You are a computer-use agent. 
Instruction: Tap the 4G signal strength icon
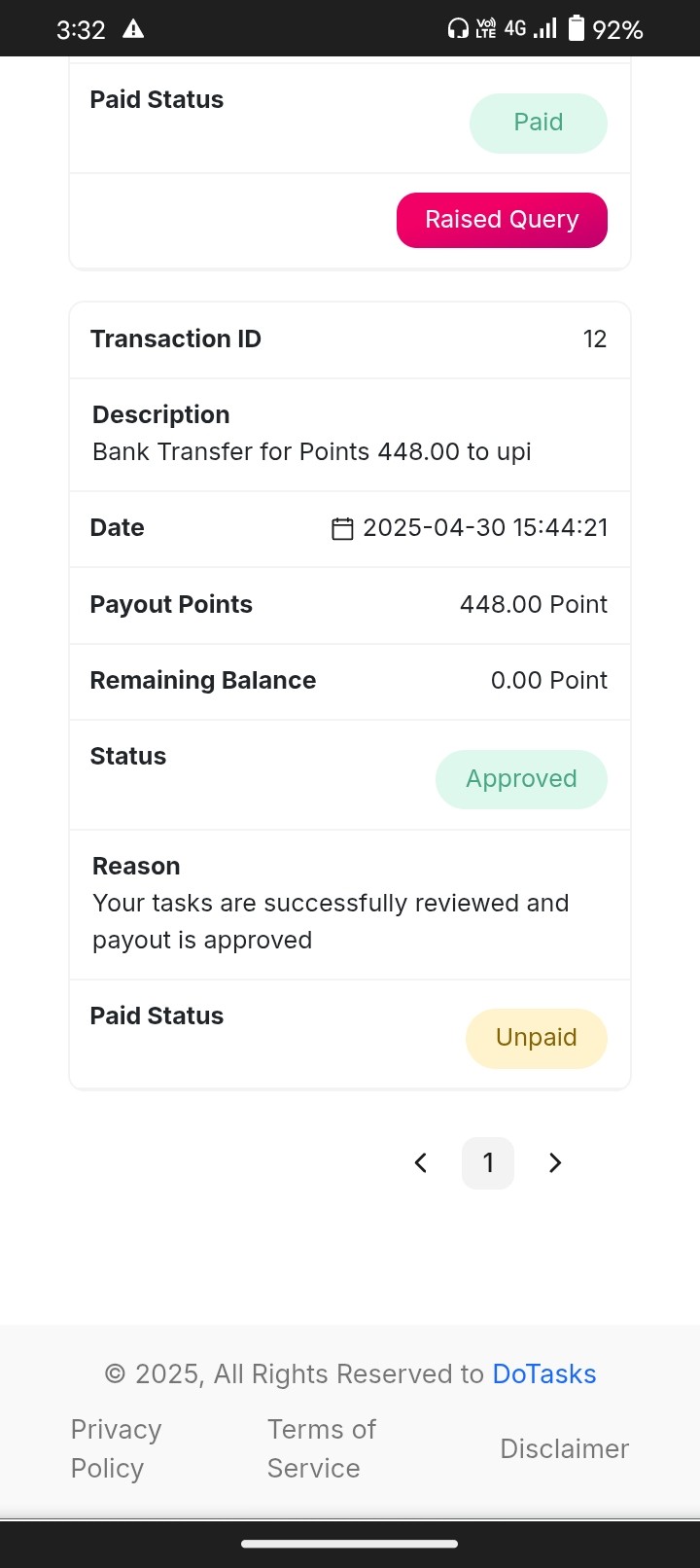coord(531,28)
